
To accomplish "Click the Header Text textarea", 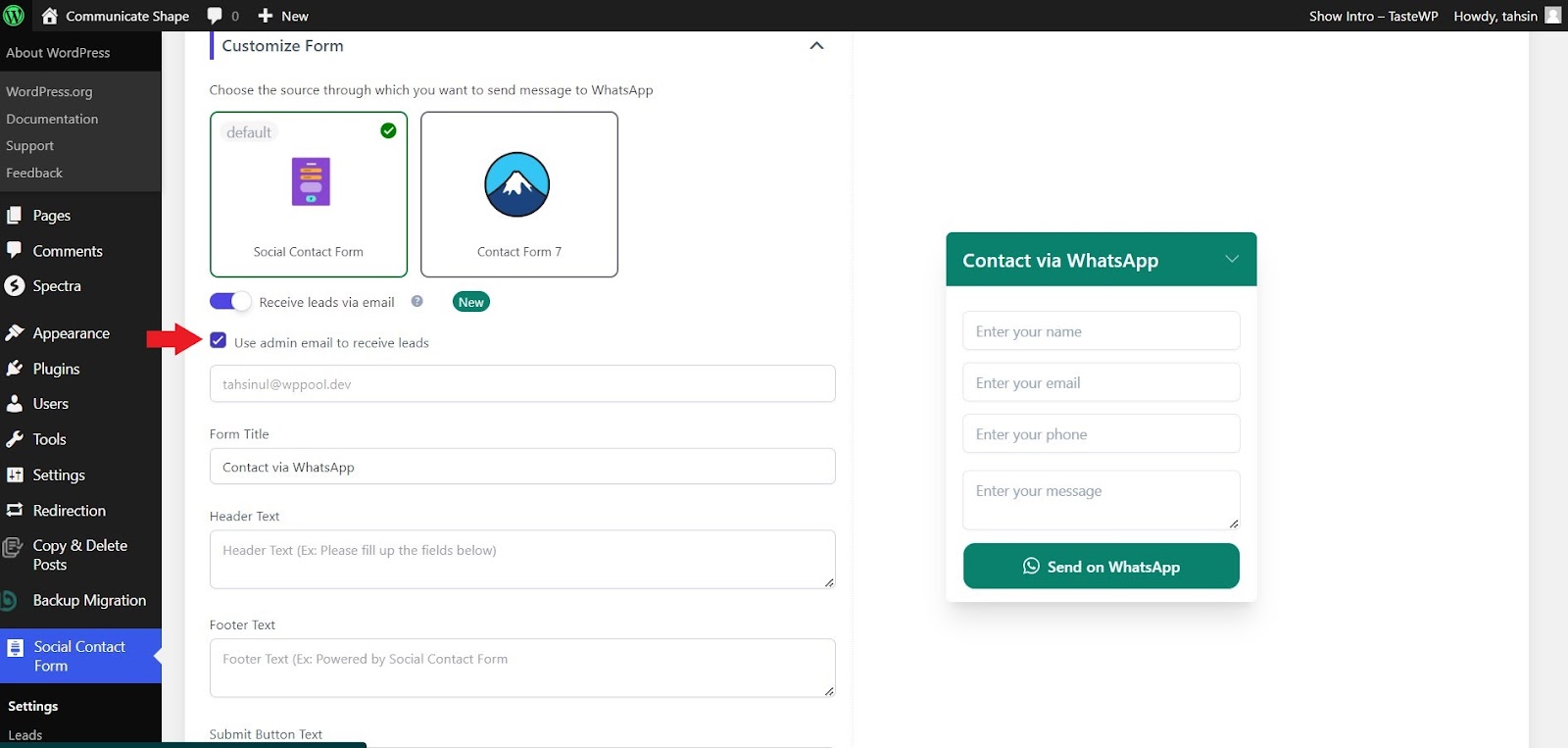I will point(522,560).
